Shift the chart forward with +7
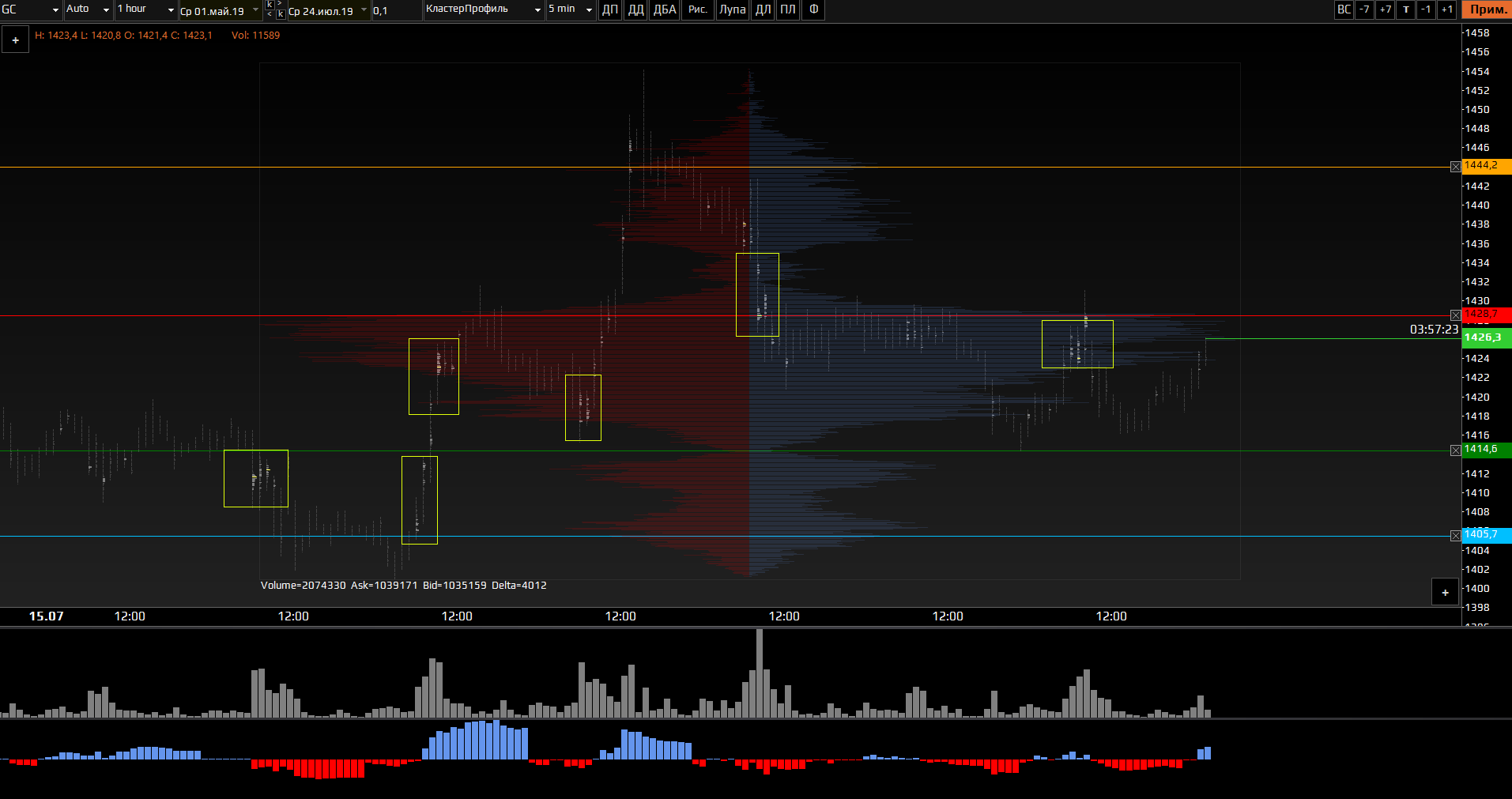The height and width of the screenshot is (799, 1512). coord(1385,9)
